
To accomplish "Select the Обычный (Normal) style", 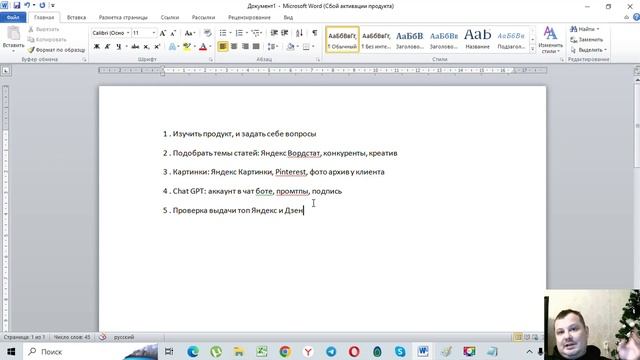I will click(x=342, y=40).
